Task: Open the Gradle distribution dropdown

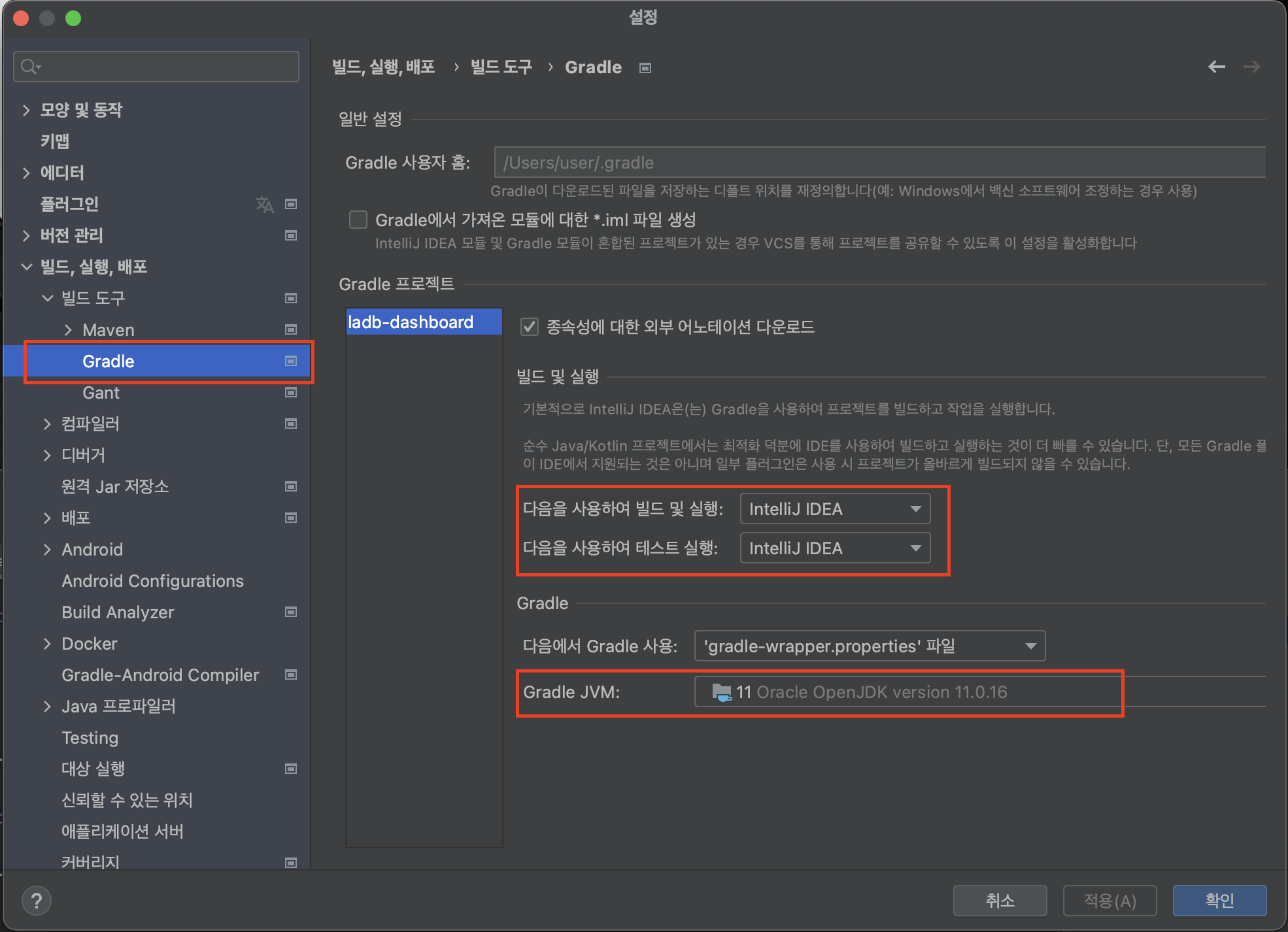Action: point(869,646)
